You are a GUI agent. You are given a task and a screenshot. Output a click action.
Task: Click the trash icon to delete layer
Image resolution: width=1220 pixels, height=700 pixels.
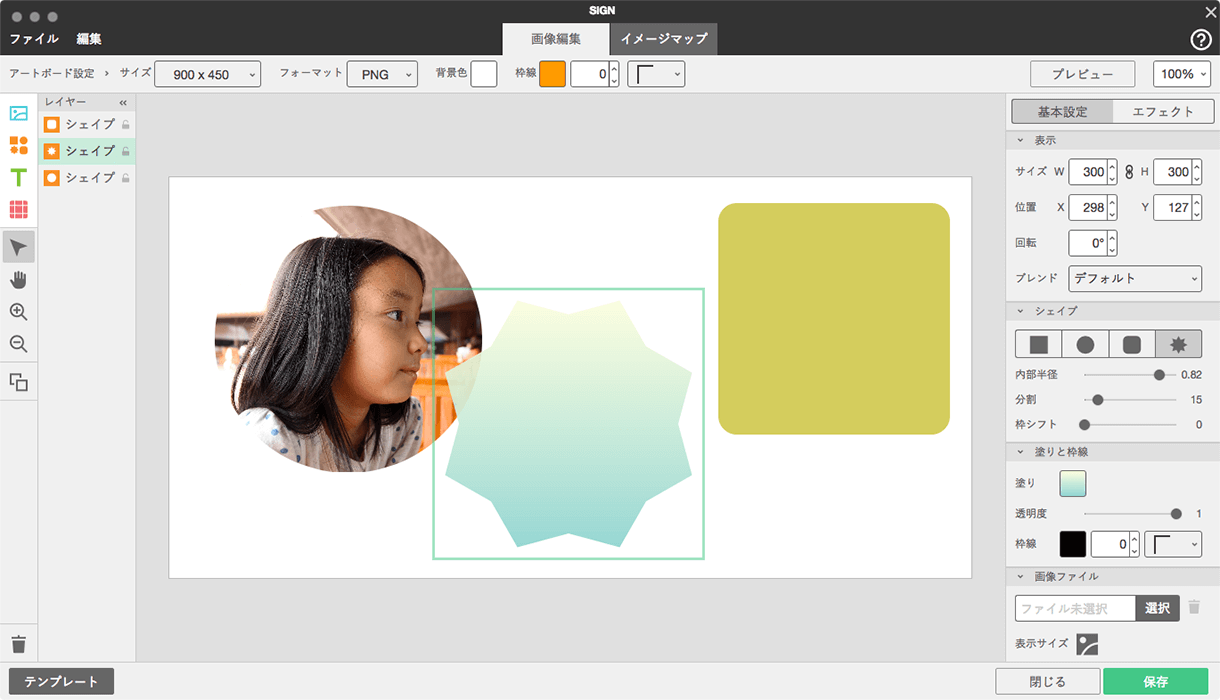[18, 644]
